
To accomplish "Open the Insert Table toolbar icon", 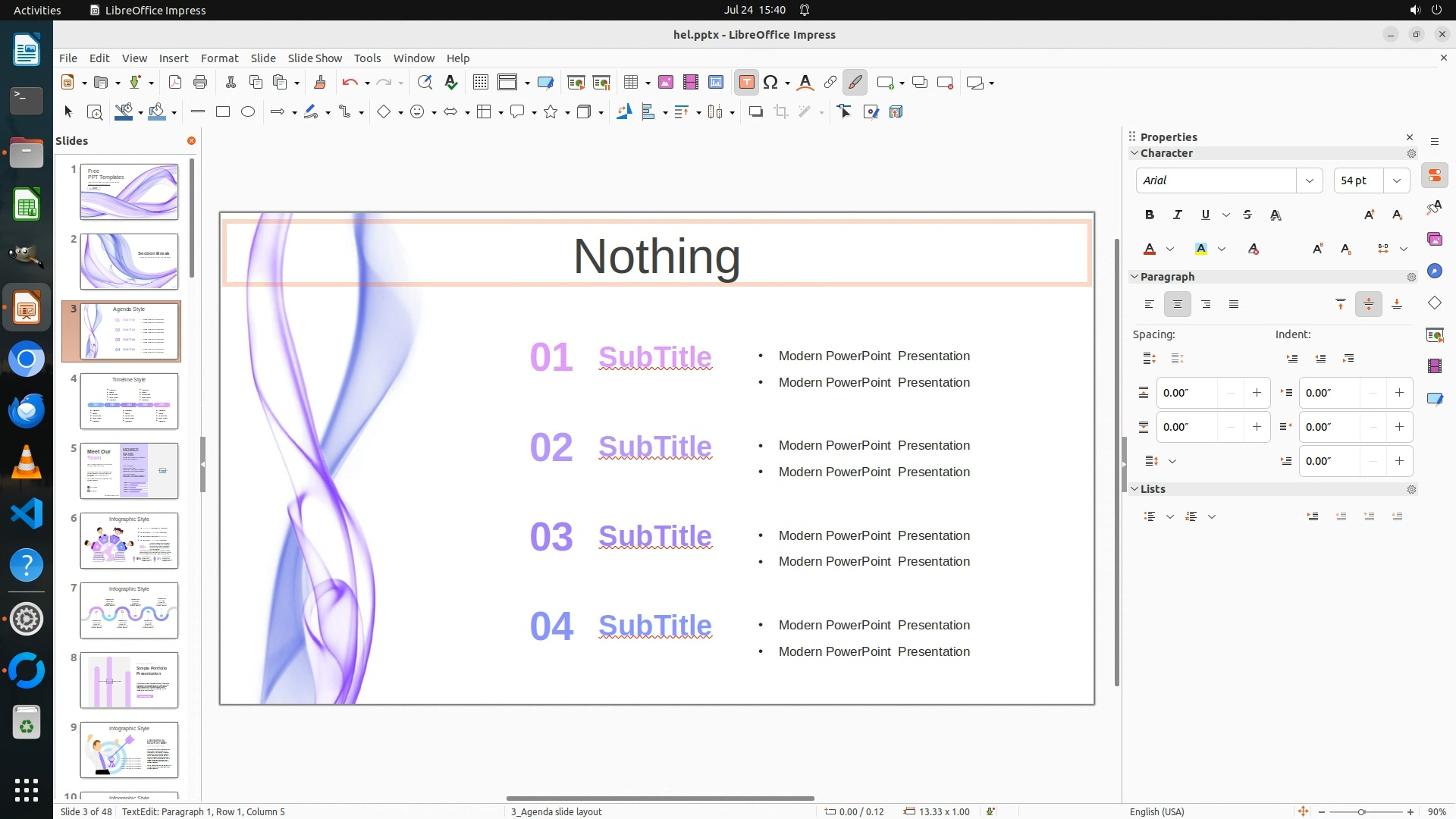I will click(630, 83).
